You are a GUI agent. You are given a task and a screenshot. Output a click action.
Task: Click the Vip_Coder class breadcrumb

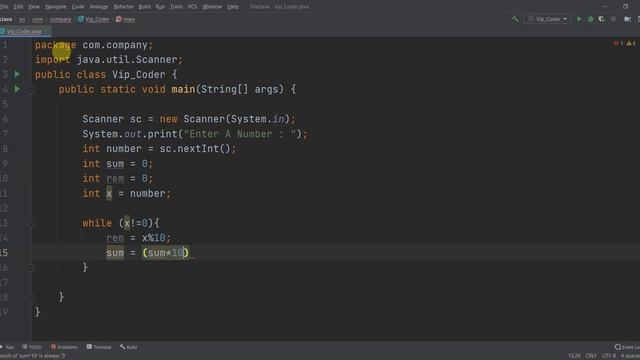[x=94, y=19]
